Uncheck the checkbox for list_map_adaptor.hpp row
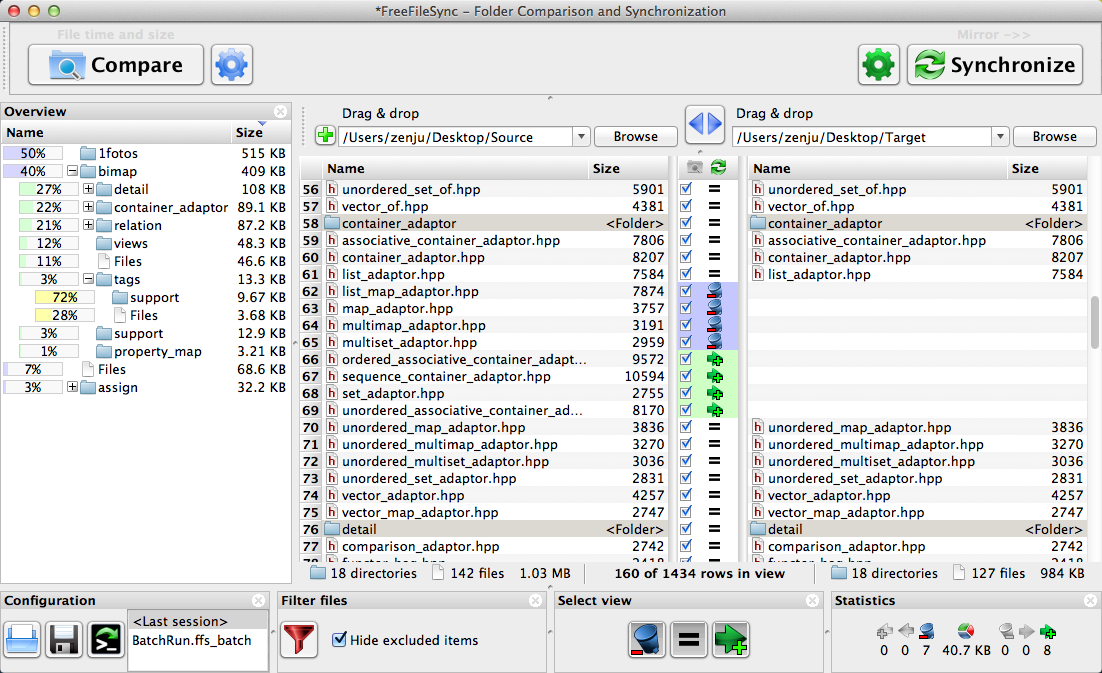 pos(686,291)
